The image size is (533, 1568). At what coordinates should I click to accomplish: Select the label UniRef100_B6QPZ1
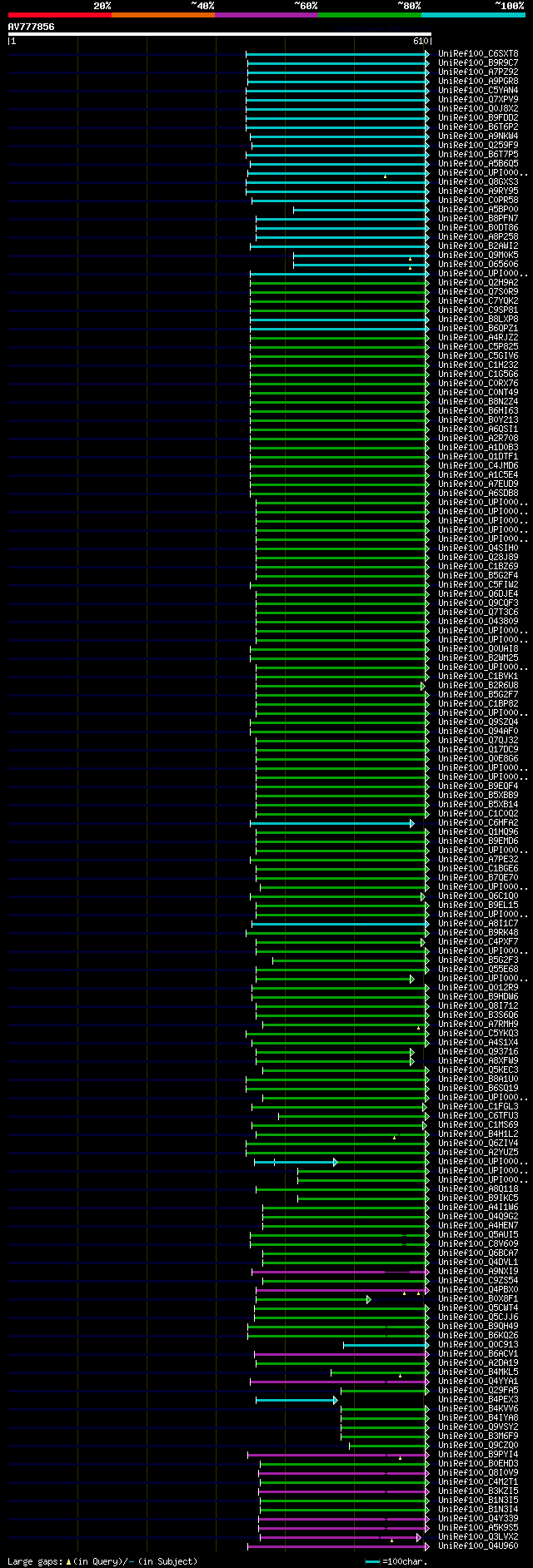tap(478, 328)
